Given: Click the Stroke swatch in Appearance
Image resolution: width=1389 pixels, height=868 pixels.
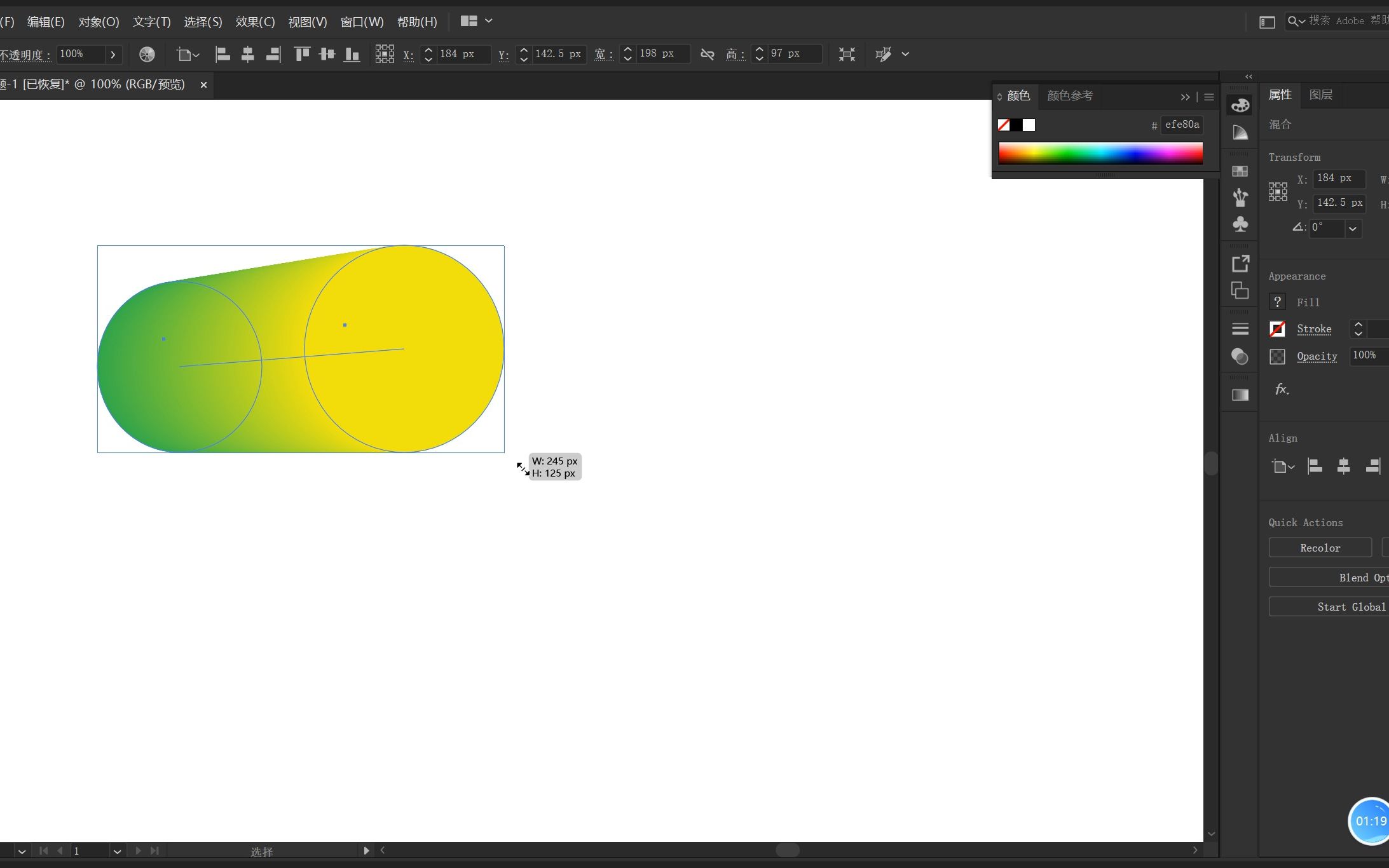Looking at the screenshot, I should click(x=1277, y=329).
